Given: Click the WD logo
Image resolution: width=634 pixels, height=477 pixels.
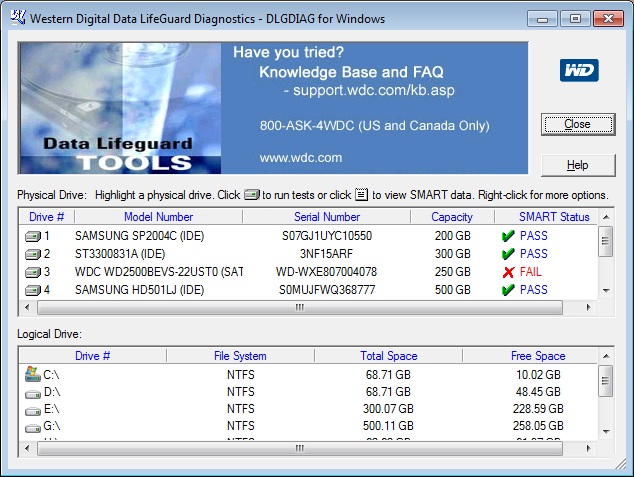Looking at the screenshot, I should pos(579,70).
